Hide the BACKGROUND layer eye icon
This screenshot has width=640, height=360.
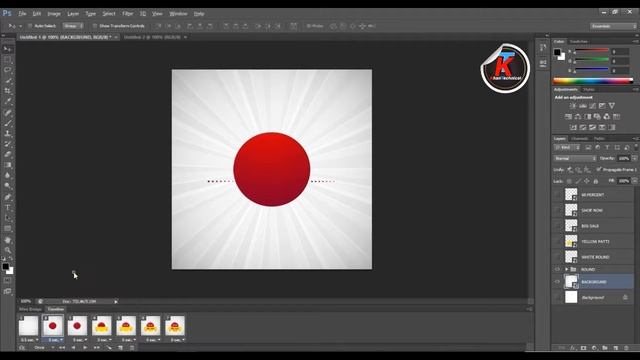pyautogui.click(x=557, y=282)
